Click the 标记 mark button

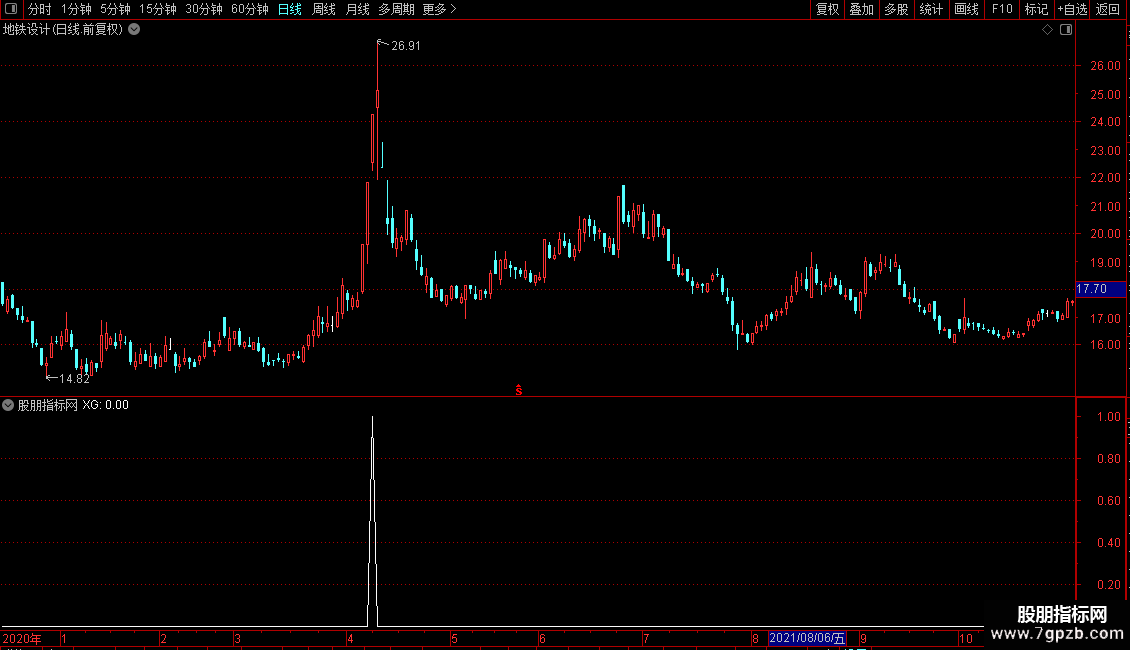1036,9
